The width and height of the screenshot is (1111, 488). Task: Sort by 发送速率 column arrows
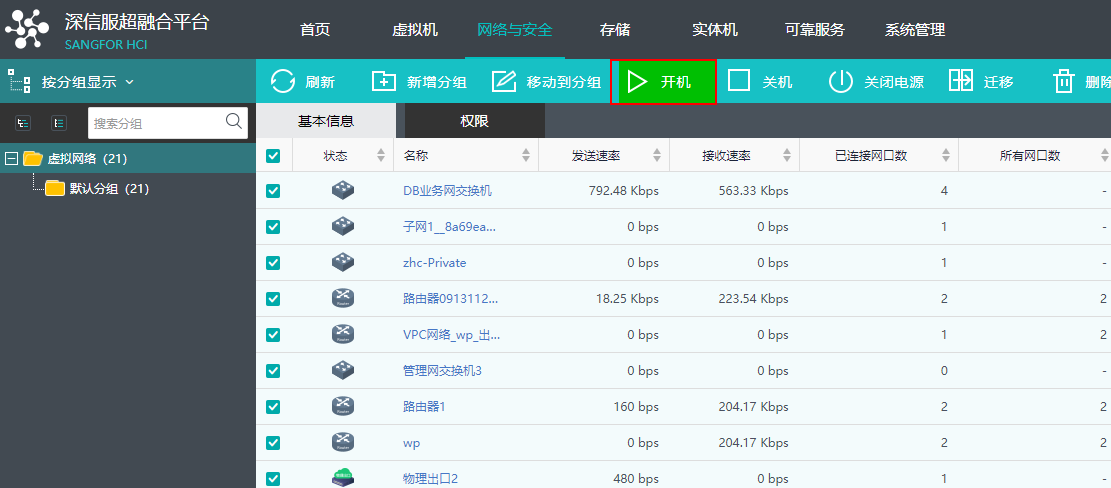tap(657, 156)
